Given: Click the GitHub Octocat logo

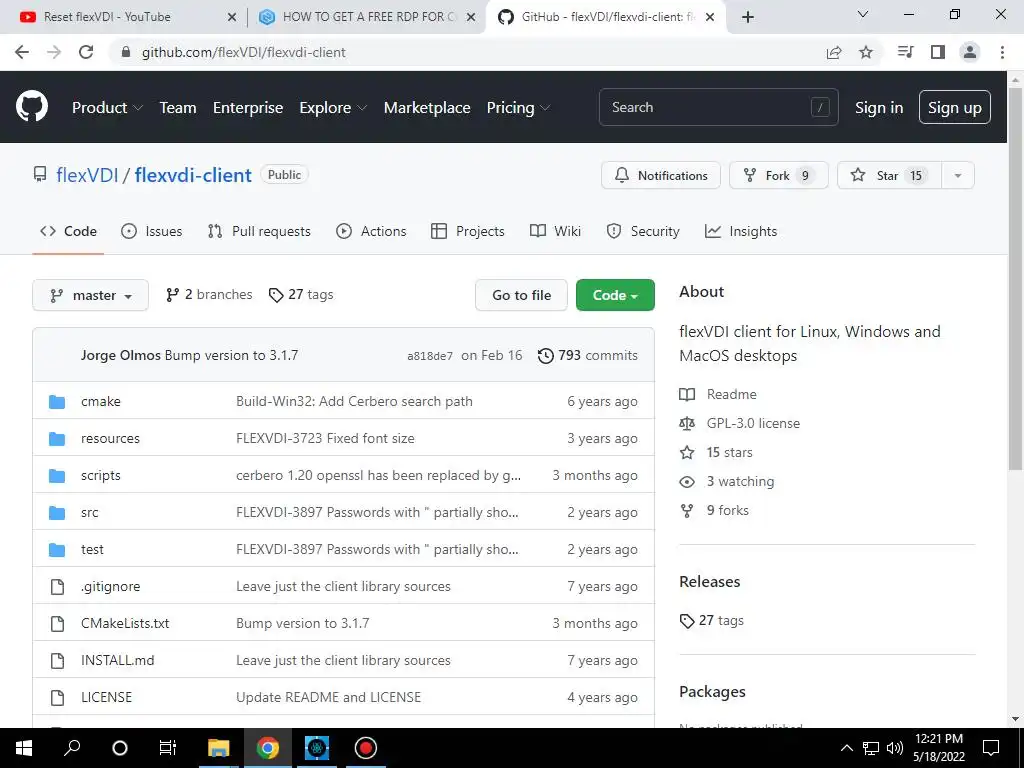Looking at the screenshot, I should pyautogui.click(x=32, y=107).
